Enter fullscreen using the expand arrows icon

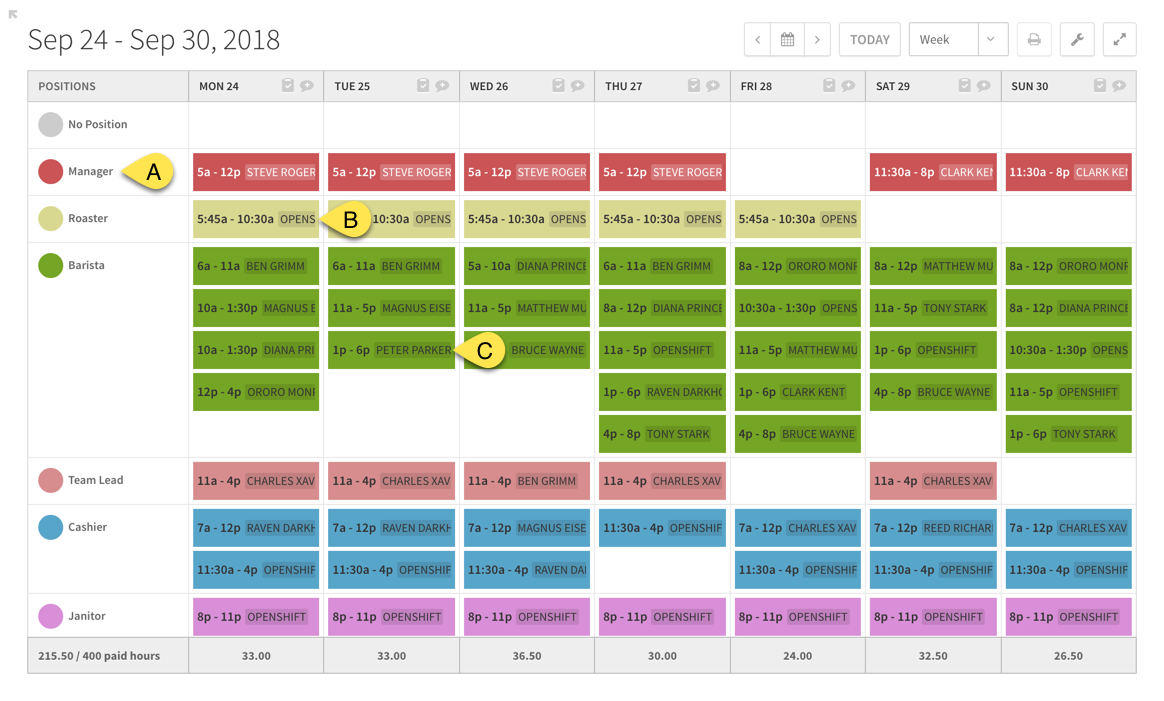[x=1119, y=39]
